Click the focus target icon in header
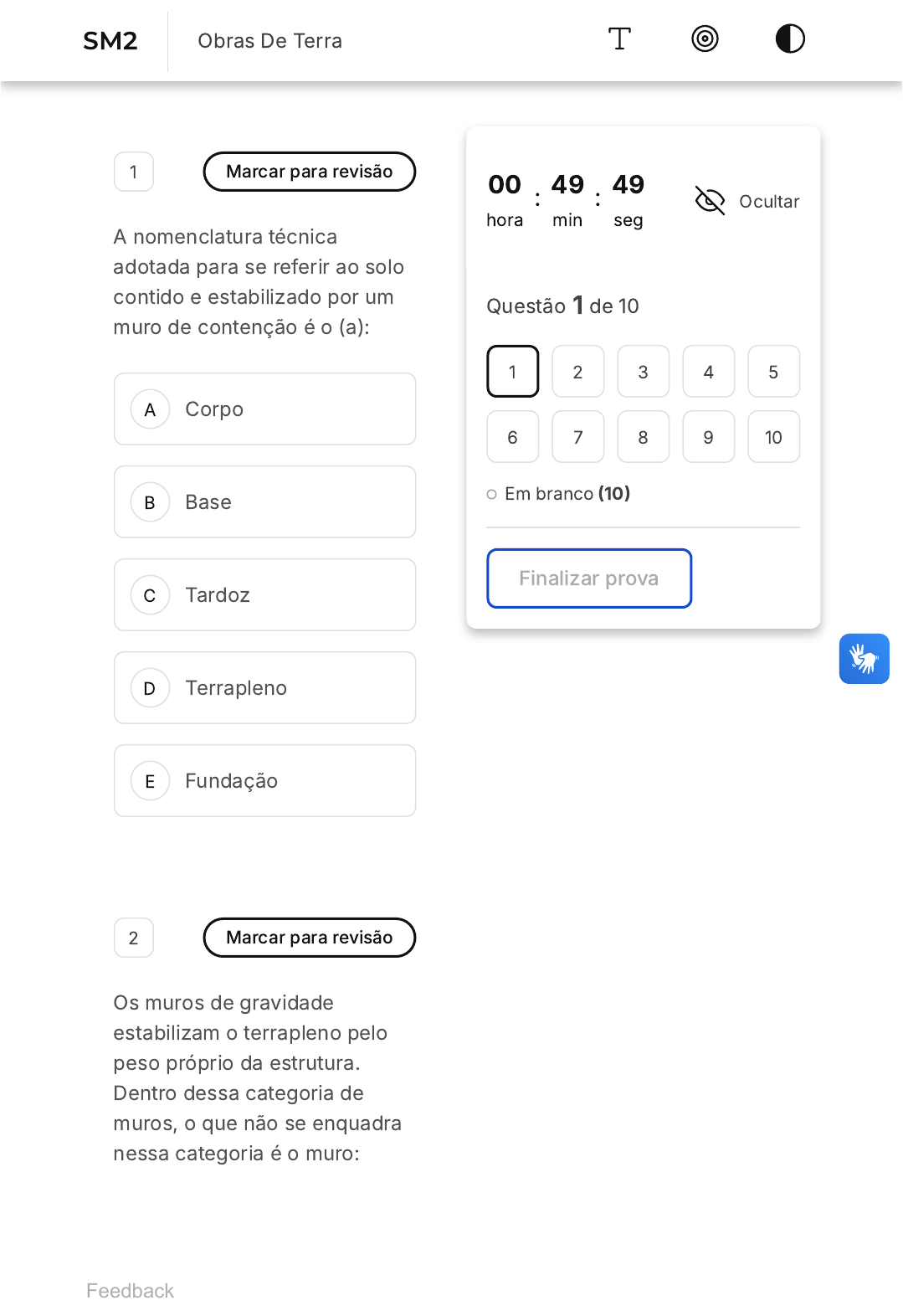The width and height of the screenshot is (903, 1316). [705, 39]
